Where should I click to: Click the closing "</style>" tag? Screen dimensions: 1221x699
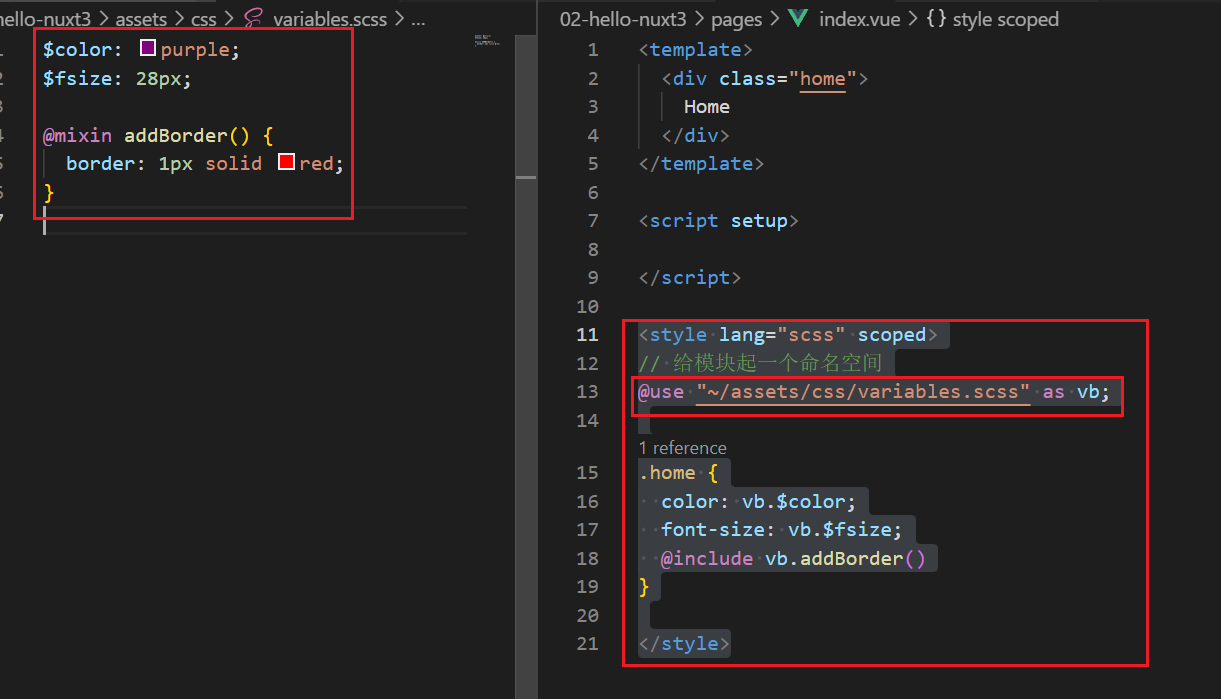(x=684, y=644)
